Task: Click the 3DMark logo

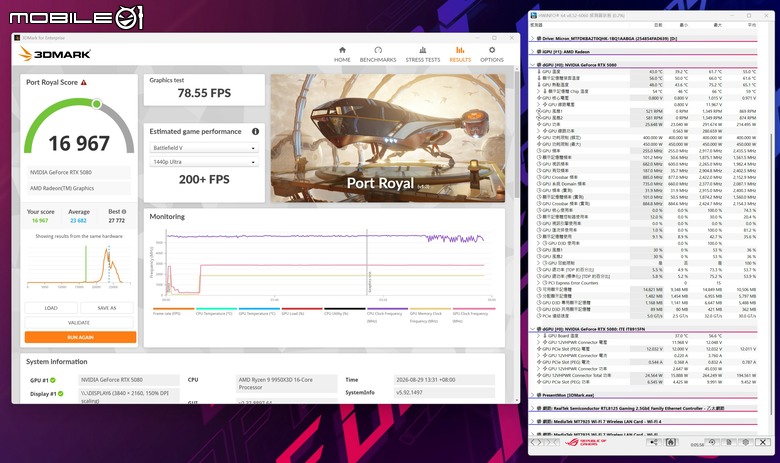Action: coord(55,54)
